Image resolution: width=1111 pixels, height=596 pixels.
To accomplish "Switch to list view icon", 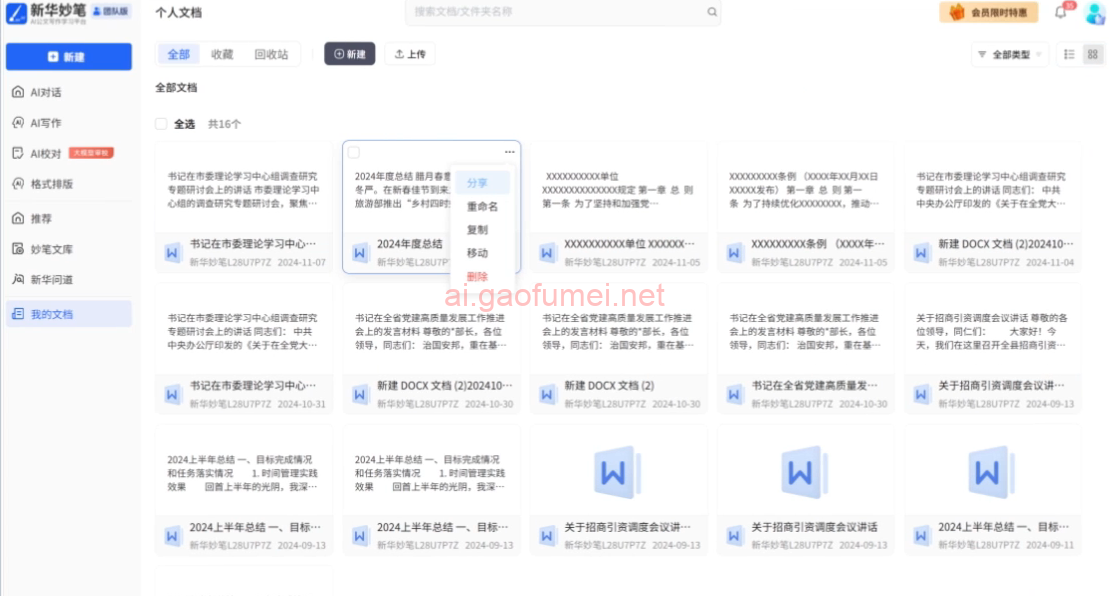I will (x=1069, y=54).
